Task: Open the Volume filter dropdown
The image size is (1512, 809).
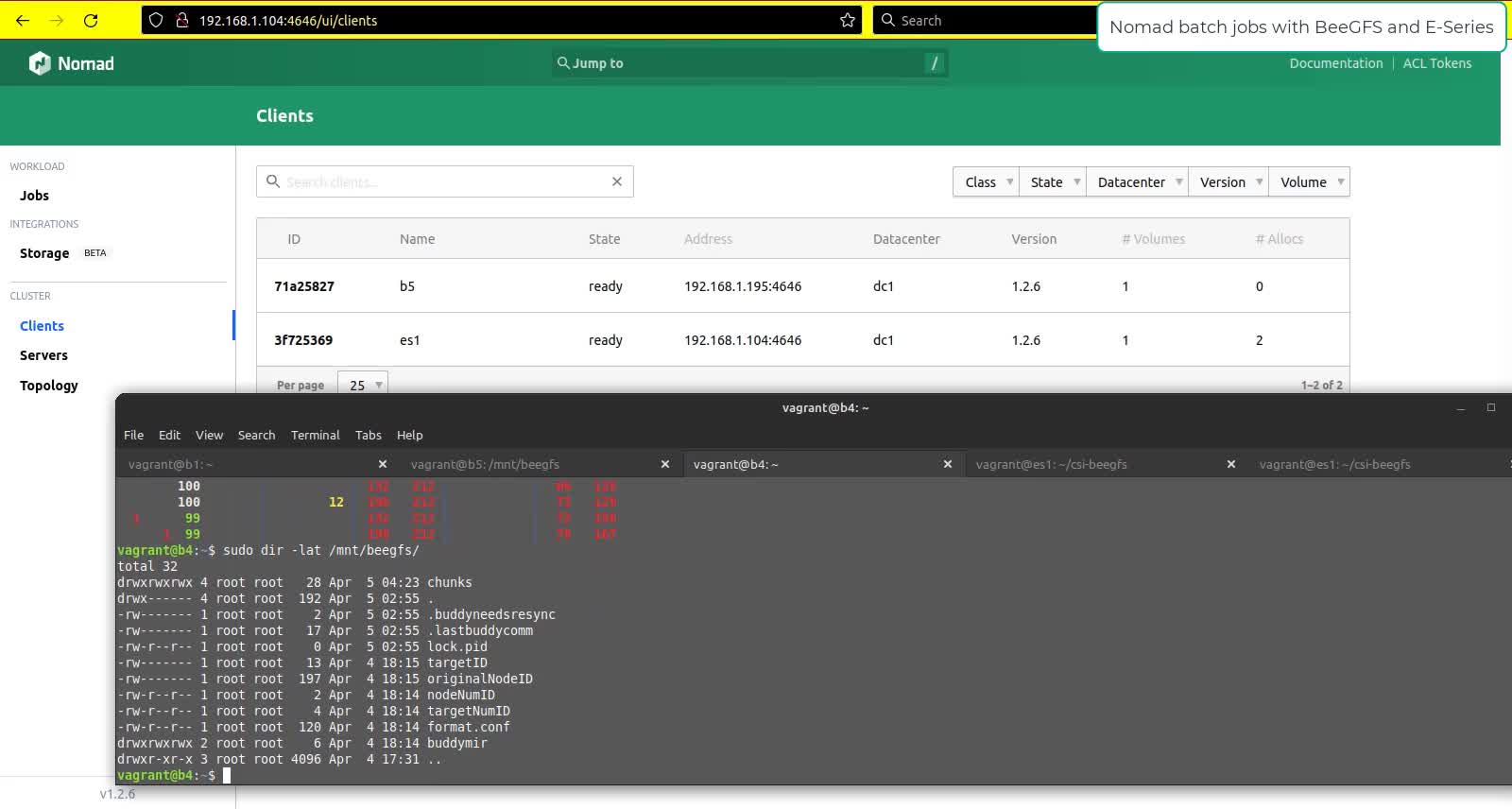Action: point(1309,181)
